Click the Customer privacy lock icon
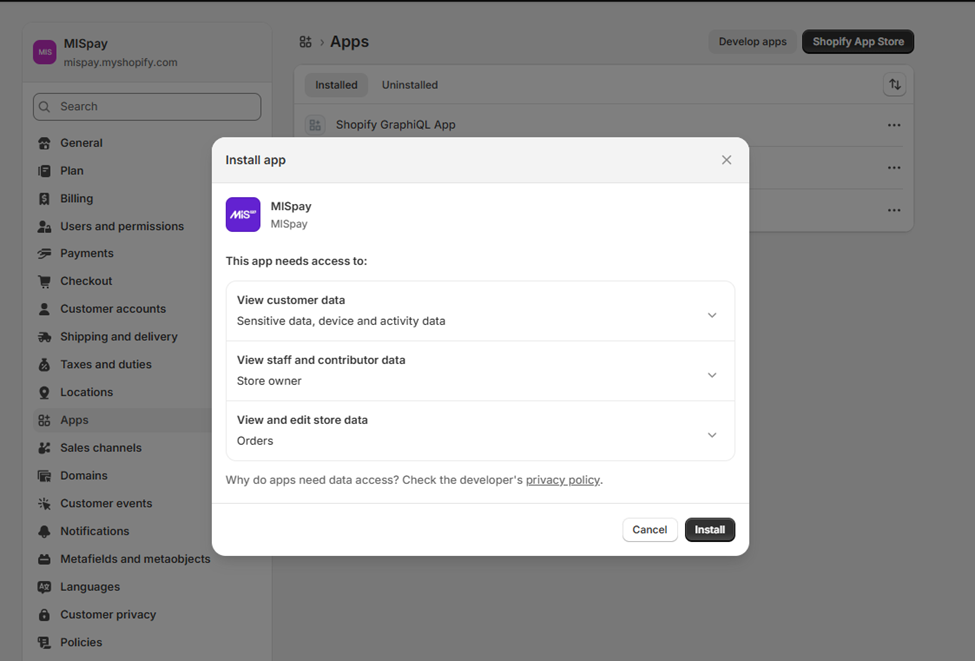This screenshot has height=661, width=975. [44, 615]
